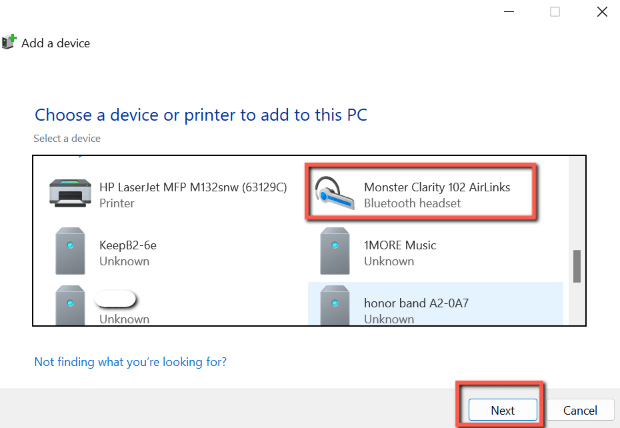The height and width of the screenshot is (428, 620).
Task: Click the honor band A2-0A7 device icon
Action: tap(335, 305)
